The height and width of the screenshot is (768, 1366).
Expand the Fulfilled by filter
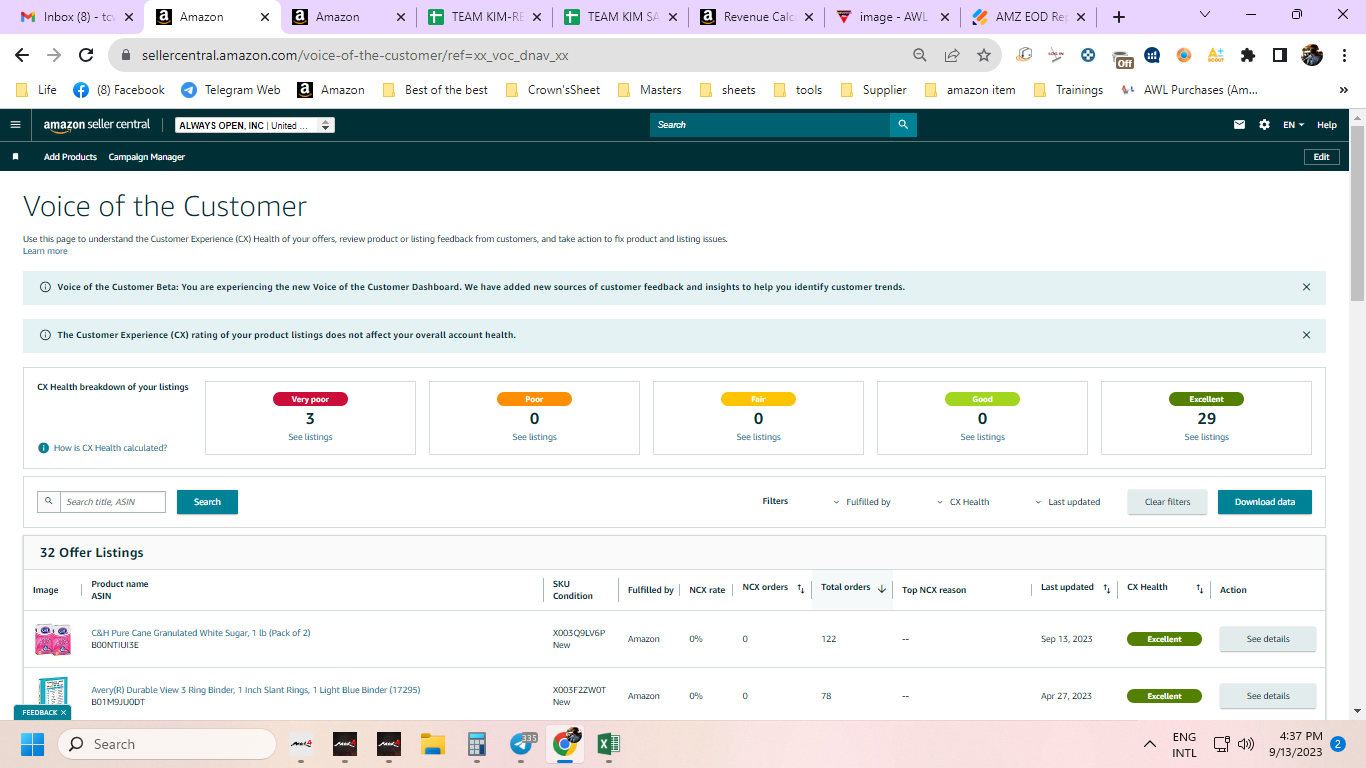tap(862, 502)
